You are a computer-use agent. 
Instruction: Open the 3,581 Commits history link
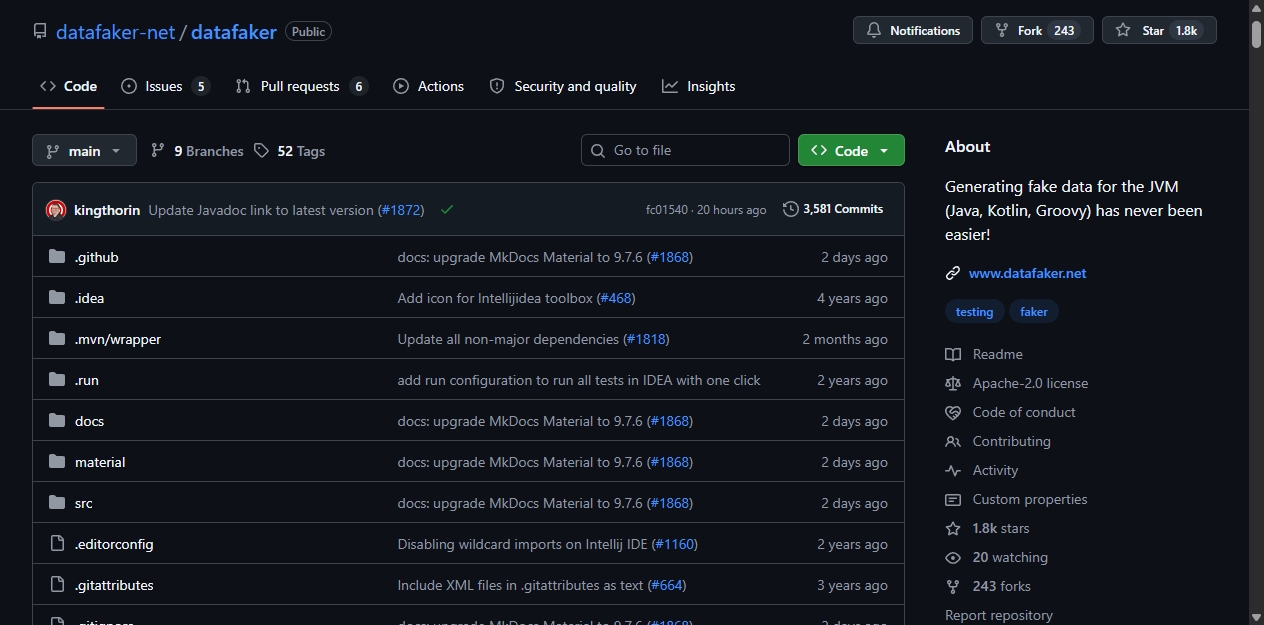[x=834, y=209]
